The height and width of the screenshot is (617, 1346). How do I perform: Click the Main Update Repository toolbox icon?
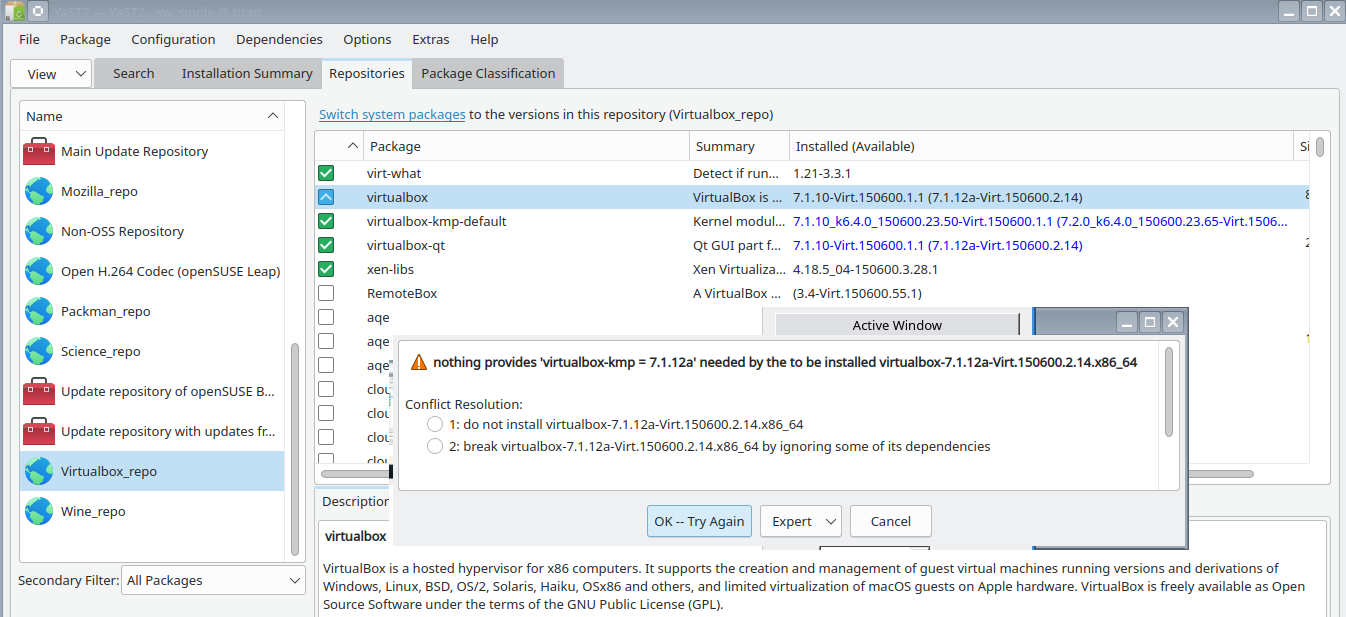coord(39,152)
